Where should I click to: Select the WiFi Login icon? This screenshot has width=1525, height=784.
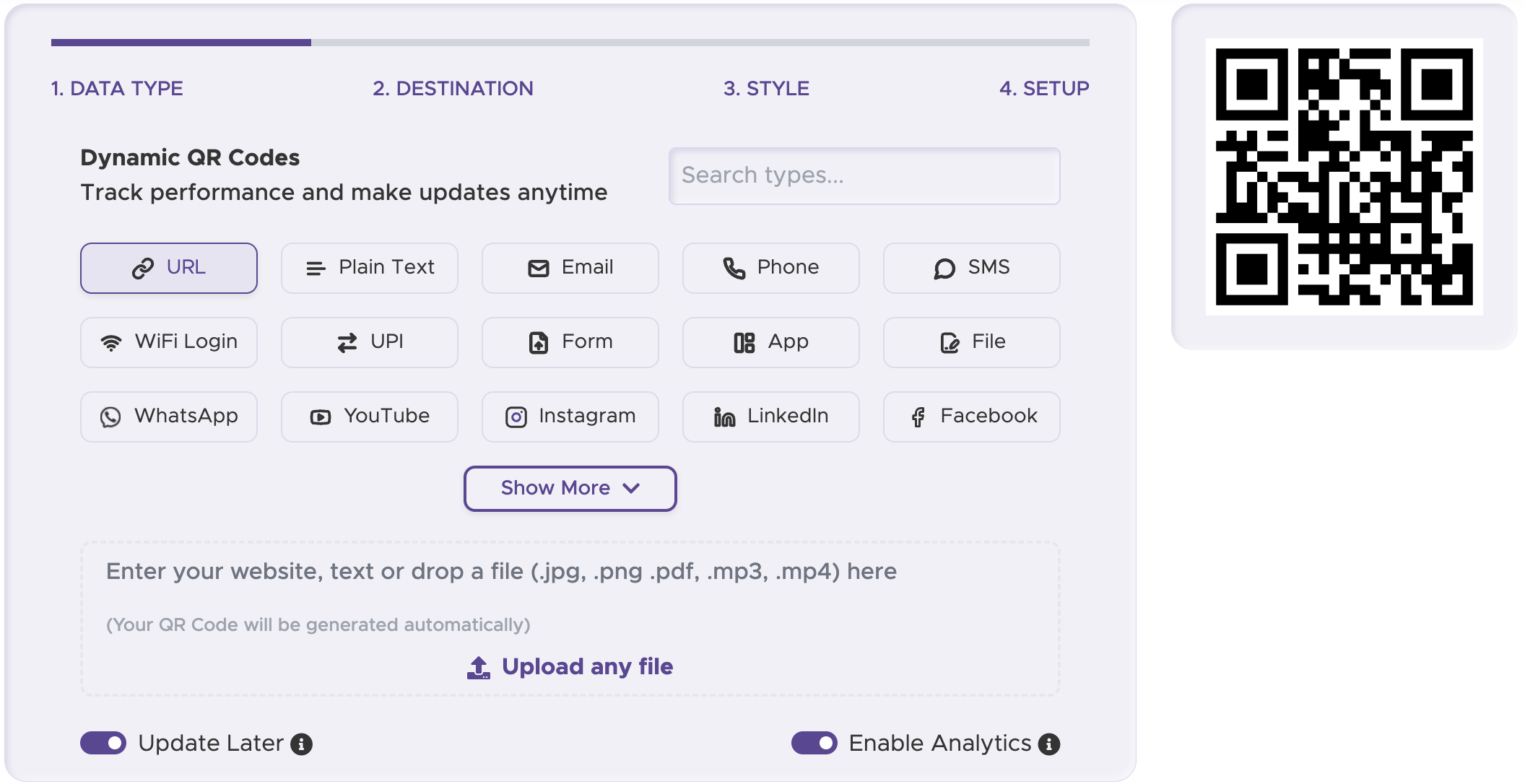point(111,342)
